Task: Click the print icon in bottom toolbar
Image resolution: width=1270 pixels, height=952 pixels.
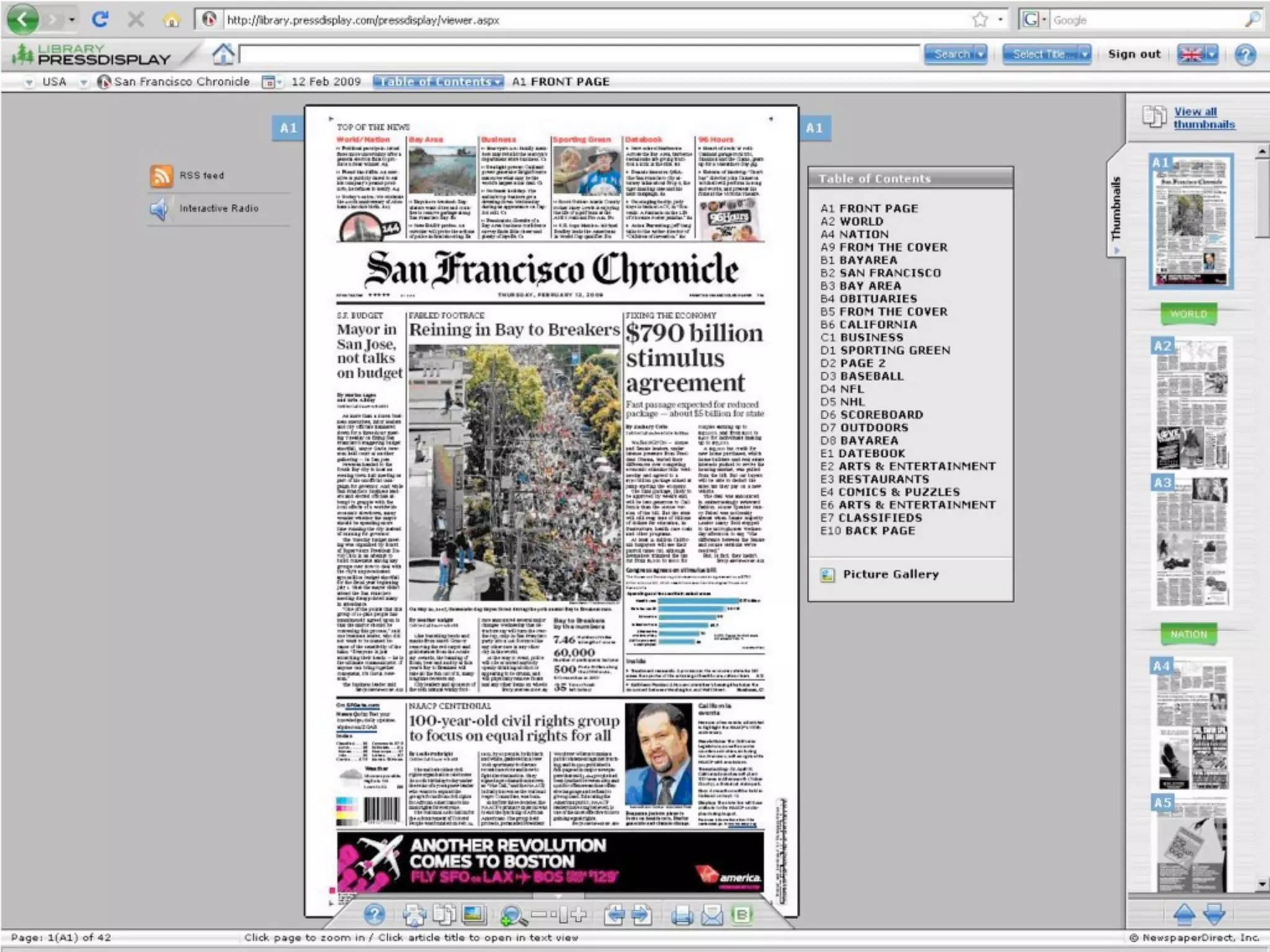Action: (682, 915)
